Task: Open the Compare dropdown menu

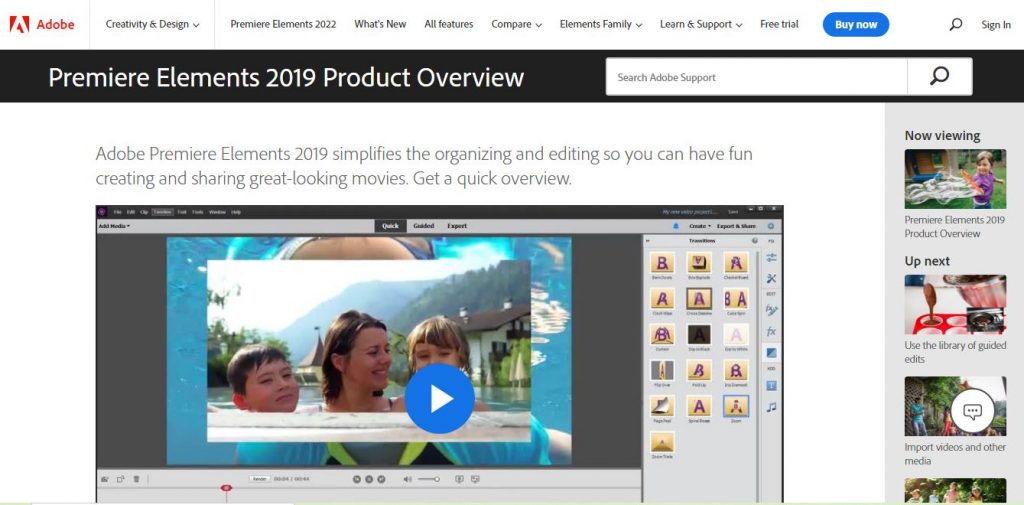Action: 516,24
